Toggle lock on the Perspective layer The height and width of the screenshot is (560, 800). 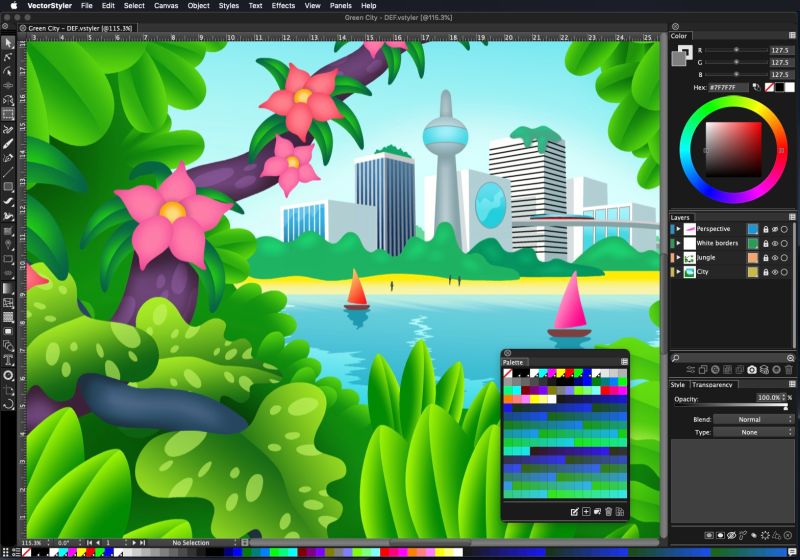[765, 229]
